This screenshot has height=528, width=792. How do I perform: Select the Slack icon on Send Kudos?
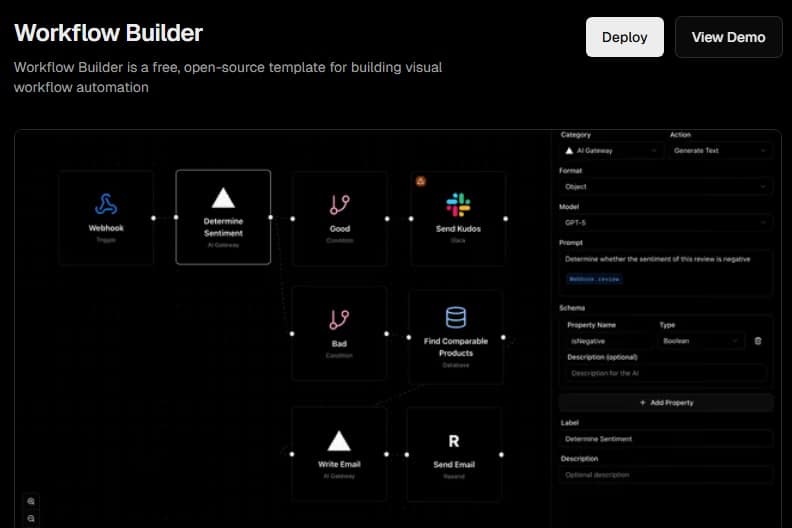click(x=458, y=205)
